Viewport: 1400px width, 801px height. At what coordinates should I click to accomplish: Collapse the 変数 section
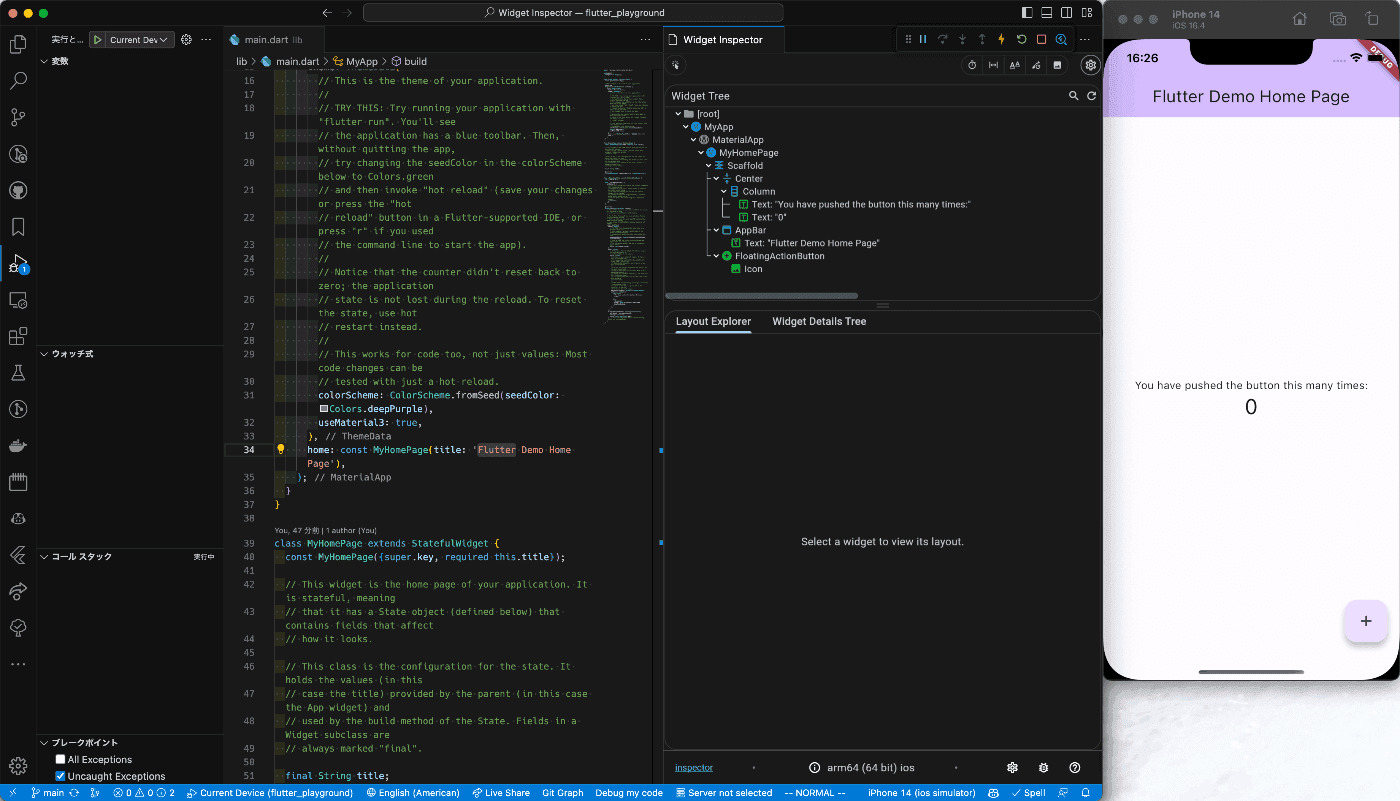point(44,61)
